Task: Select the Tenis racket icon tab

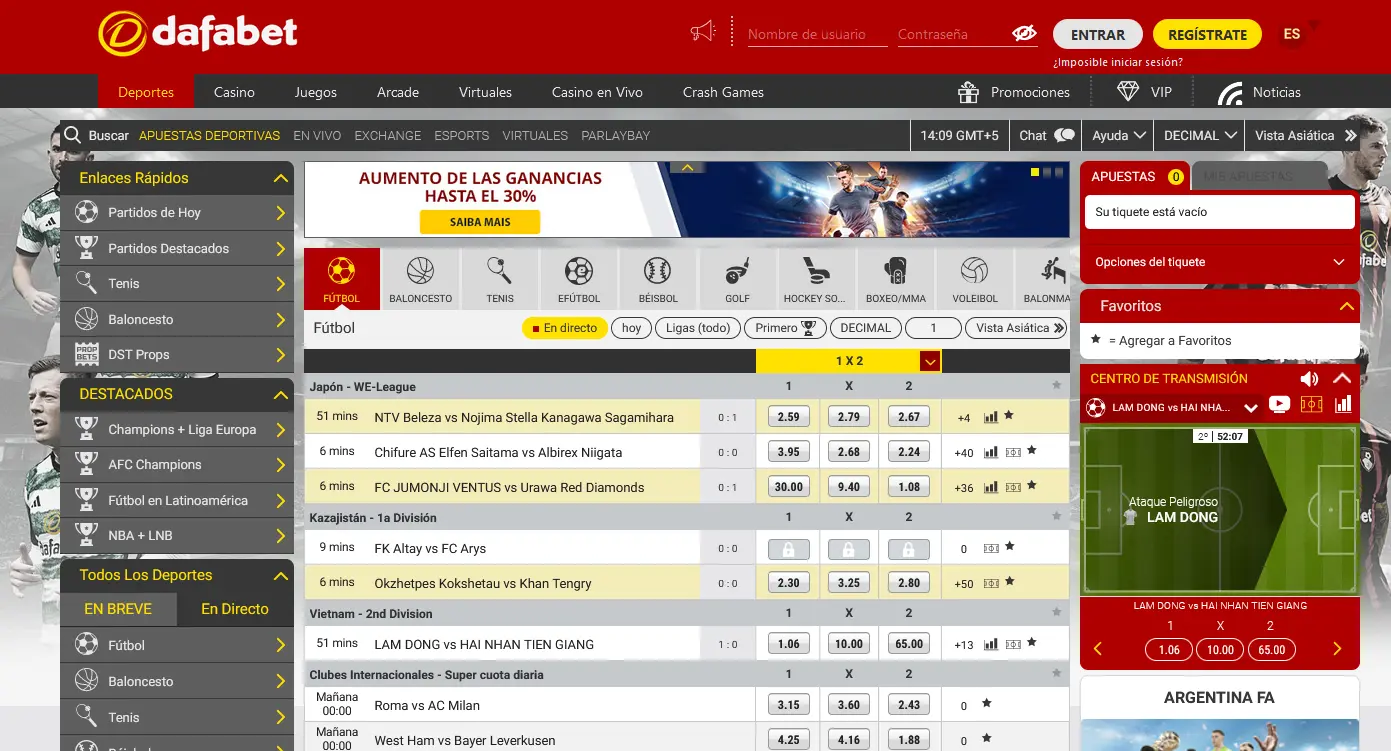Action: coord(500,278)
